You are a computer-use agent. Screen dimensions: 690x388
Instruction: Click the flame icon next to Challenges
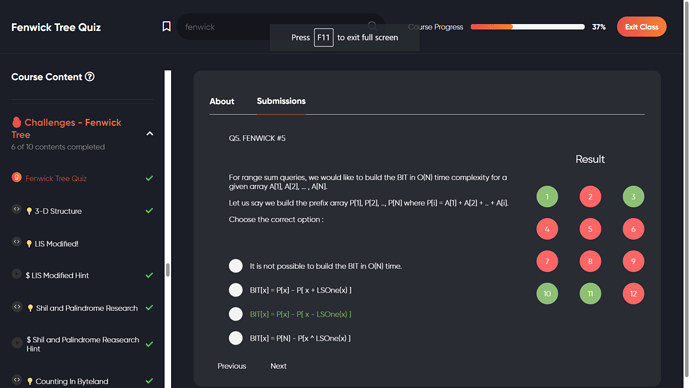16,122
